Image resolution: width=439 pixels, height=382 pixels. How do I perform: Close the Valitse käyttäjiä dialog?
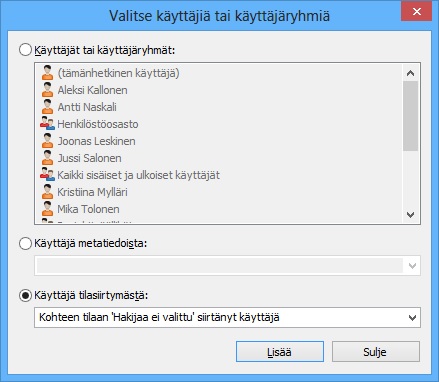(417, 12)
